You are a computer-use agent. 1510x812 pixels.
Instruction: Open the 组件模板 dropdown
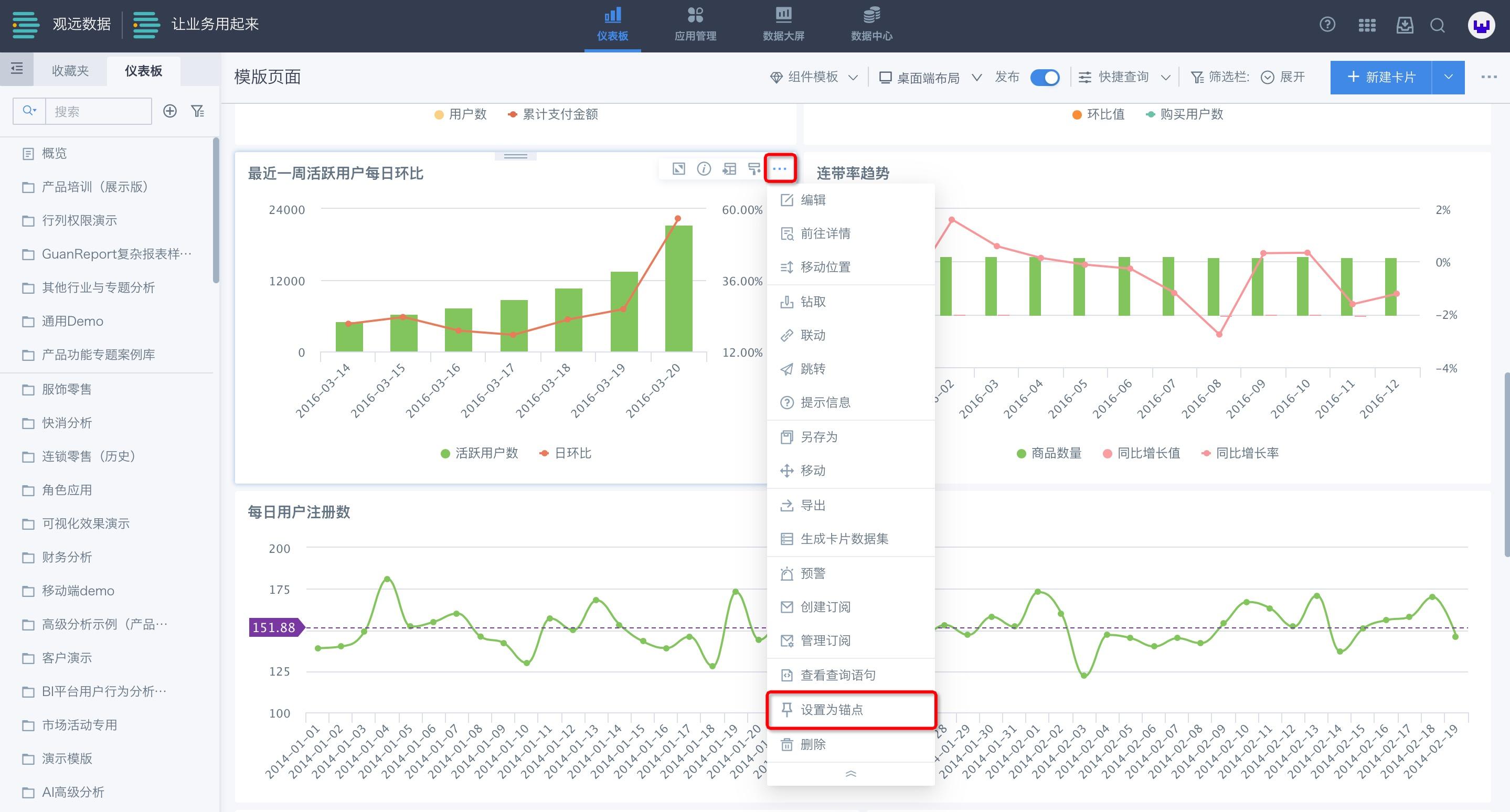click(x=814, y=77)
